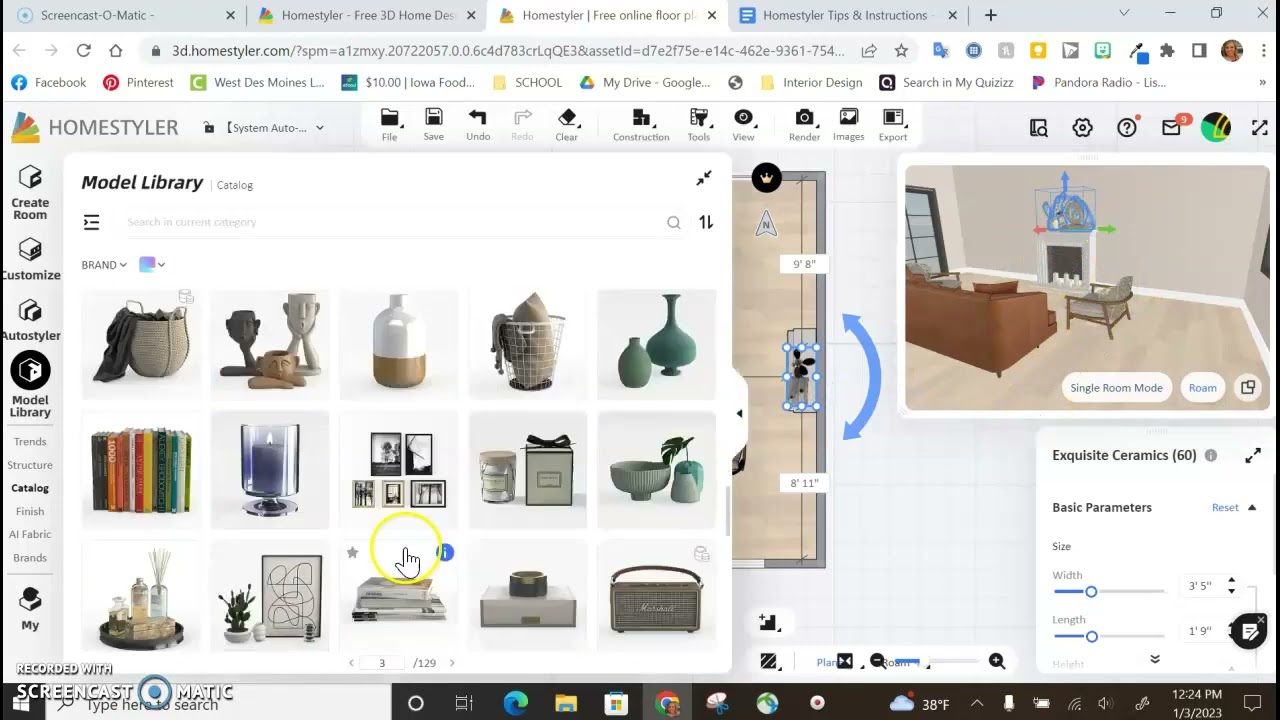Screen dimensions: 1280x720
Task: Open the feedback chat bubble
Action: tap(1250, 632)
